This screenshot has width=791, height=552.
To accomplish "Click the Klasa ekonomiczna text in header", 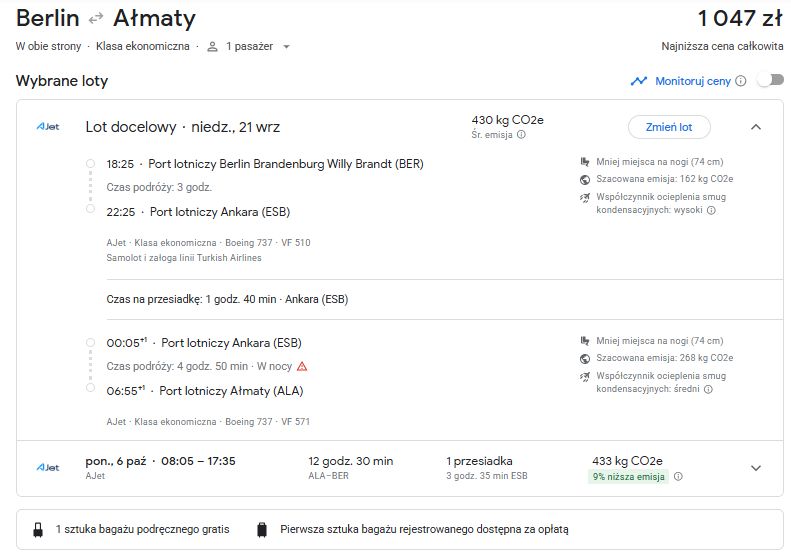I will [143, 46].
